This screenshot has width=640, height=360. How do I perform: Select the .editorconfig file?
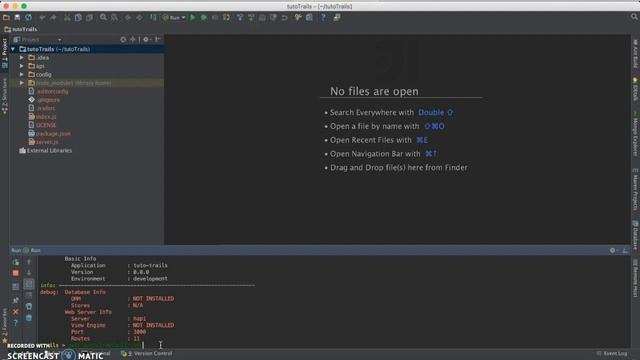(x=52, y=91)
